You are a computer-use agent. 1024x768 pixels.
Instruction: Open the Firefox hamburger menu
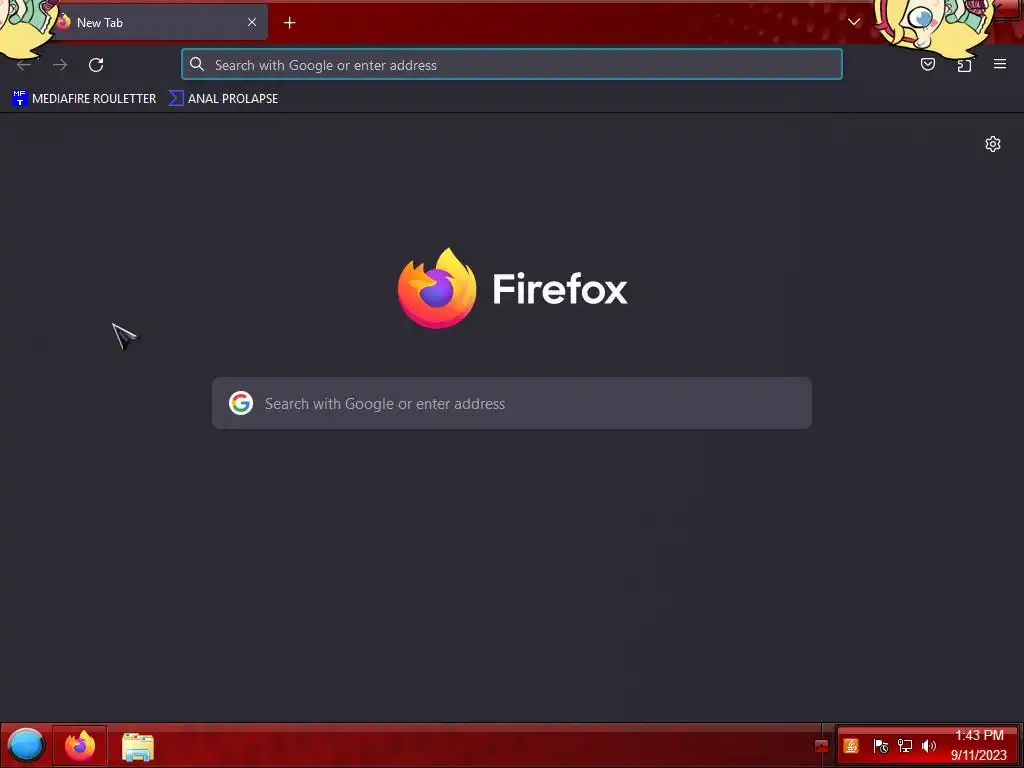pos(1000,64)
